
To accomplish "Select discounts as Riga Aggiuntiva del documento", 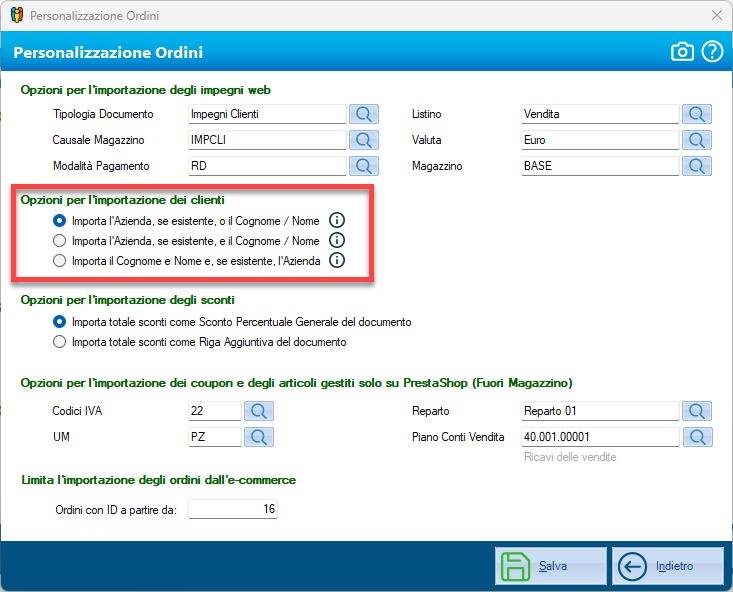I will [x=200, y=342].
